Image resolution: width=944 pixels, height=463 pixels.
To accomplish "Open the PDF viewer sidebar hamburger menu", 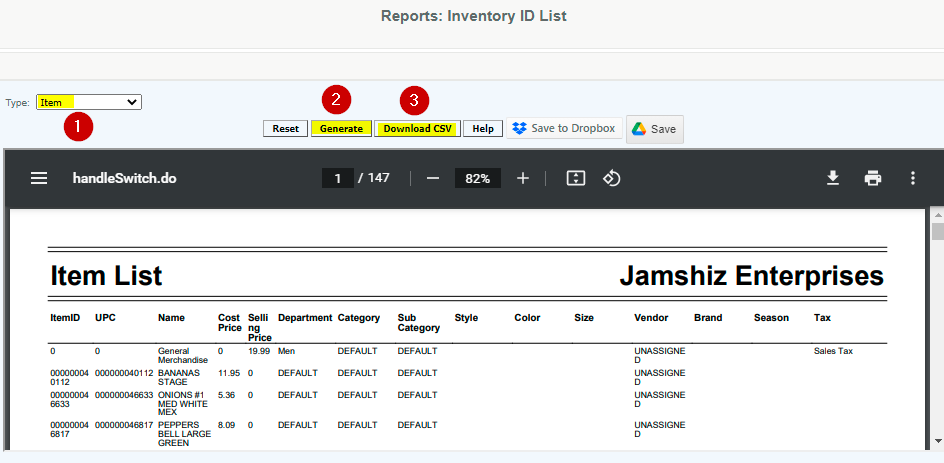I will [x=39, y=178].
